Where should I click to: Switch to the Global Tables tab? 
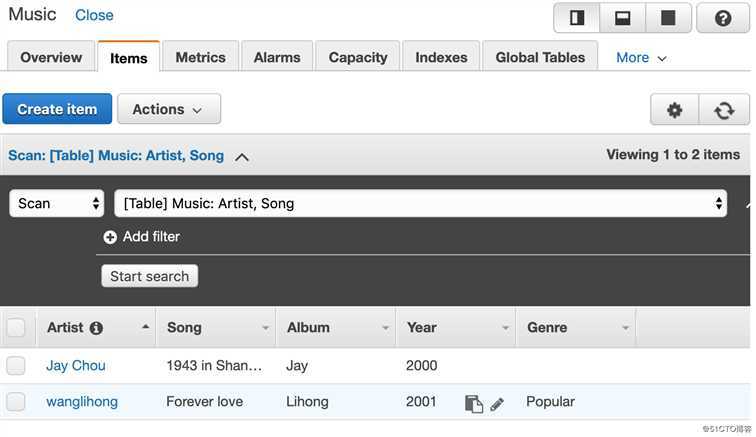(x=540, y=57)
